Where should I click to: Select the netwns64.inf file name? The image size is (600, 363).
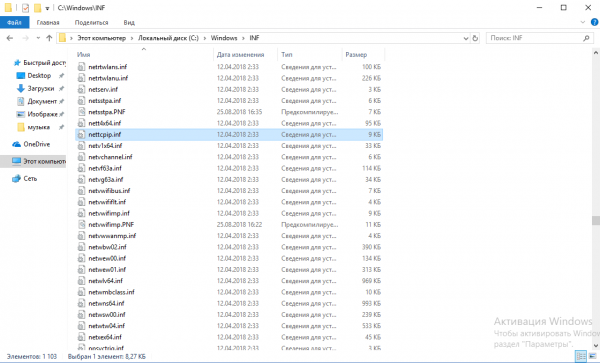106,303
